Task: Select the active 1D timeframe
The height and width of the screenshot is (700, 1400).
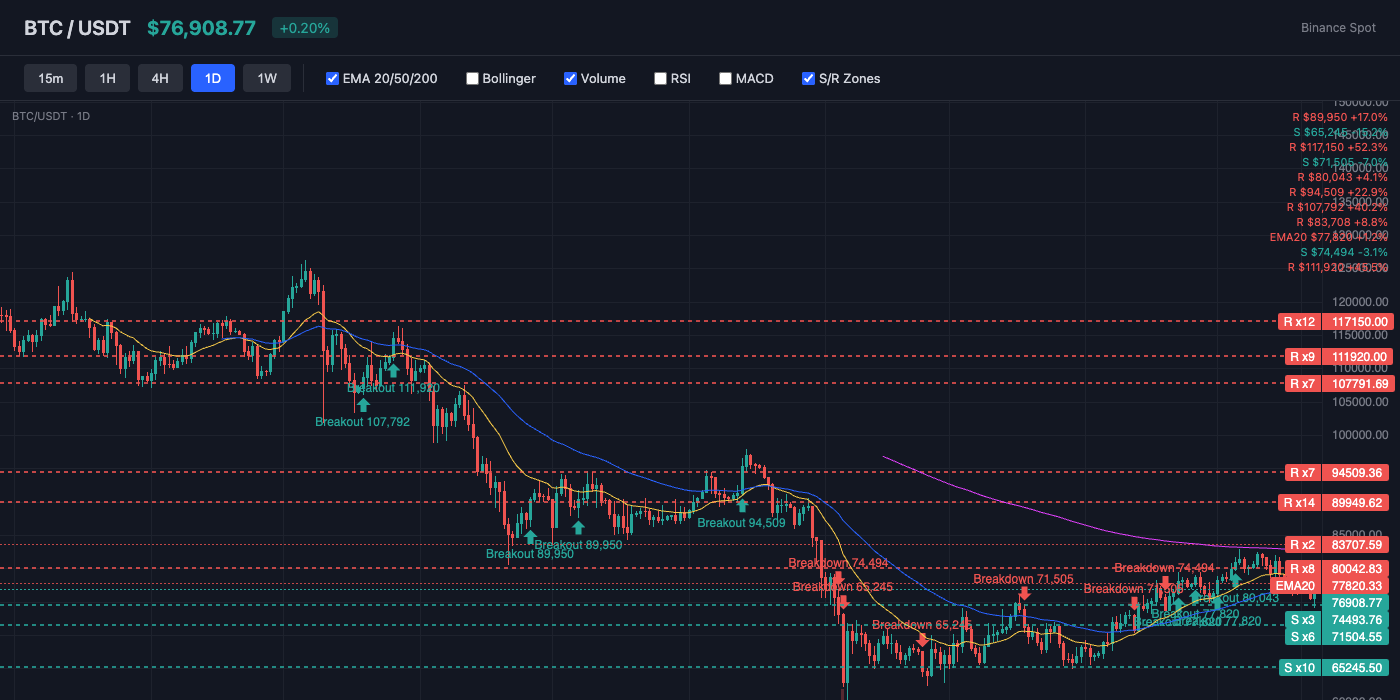Action: pos(213,78)
